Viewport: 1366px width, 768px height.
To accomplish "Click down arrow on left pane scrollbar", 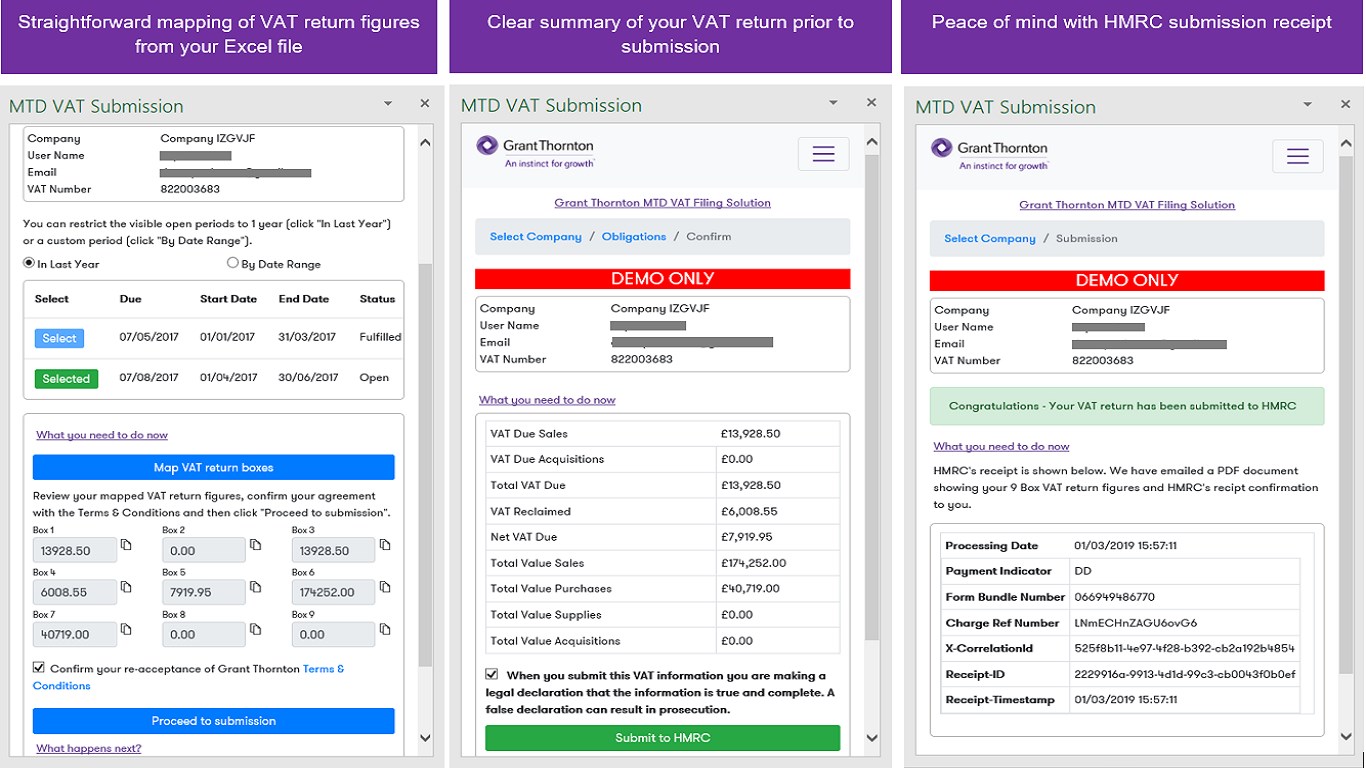I will (x=425, y=738).
